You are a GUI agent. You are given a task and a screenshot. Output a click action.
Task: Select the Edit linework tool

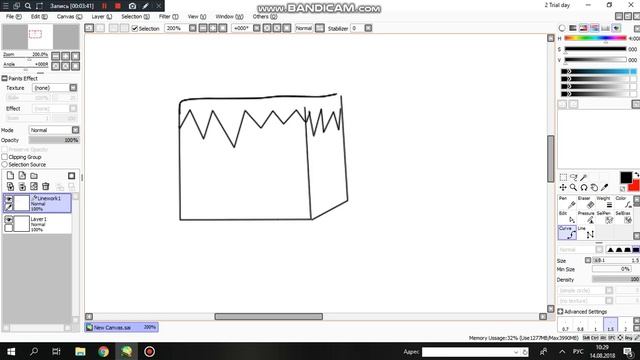click(x=567, y=217)
